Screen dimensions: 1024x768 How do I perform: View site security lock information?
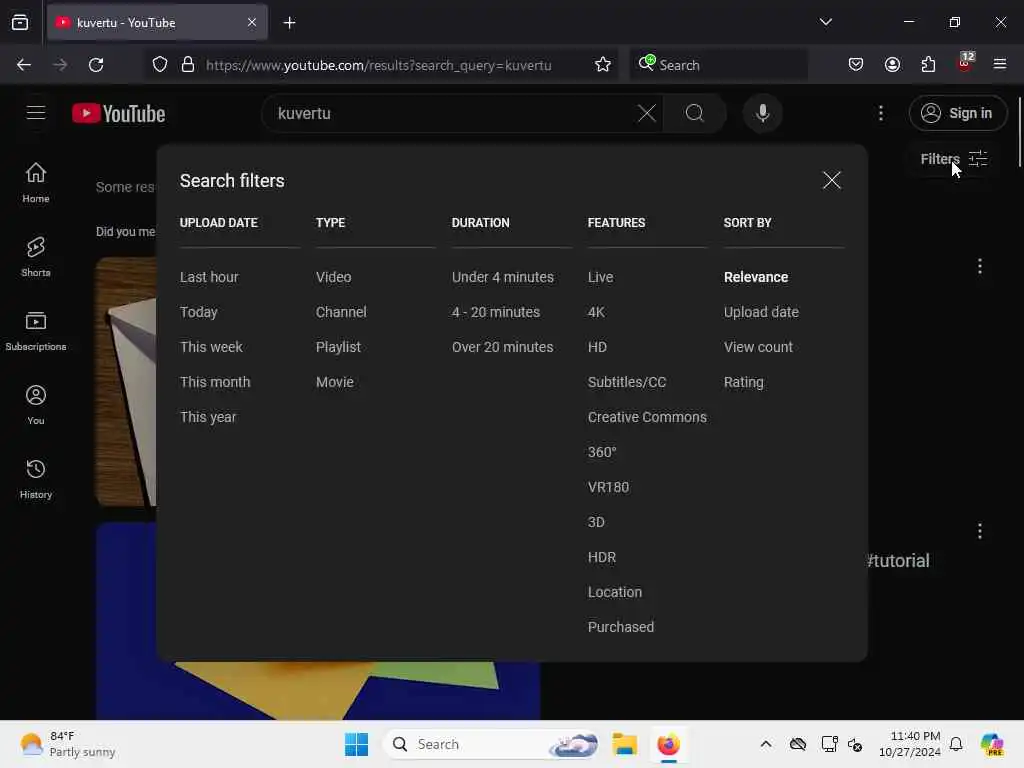click(x=188, y=65)
